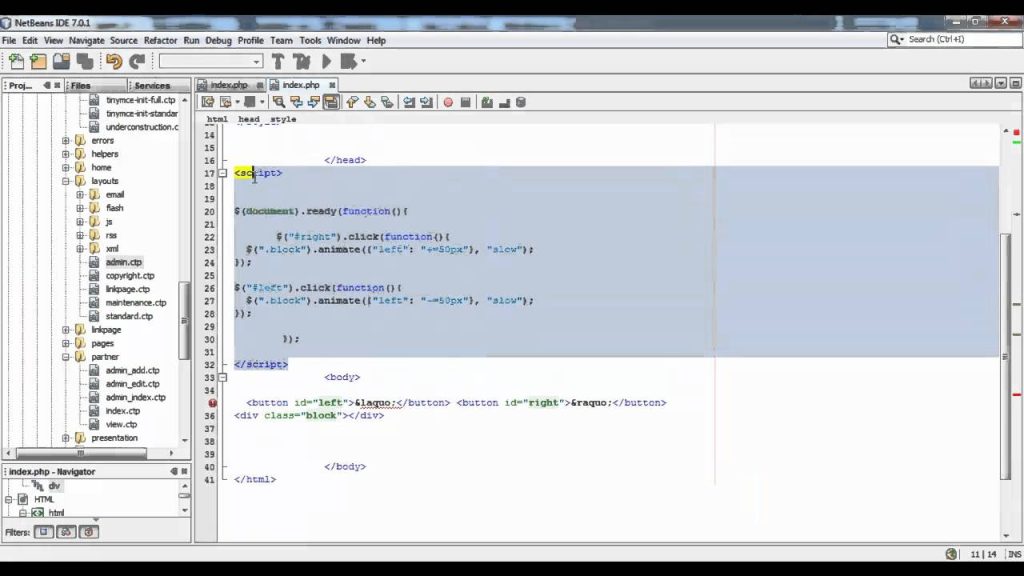Click the editor vertical scrollbar
The width and height of the screenshot is (1024, 576).
pyautogui.click(x=1006, y=356)
